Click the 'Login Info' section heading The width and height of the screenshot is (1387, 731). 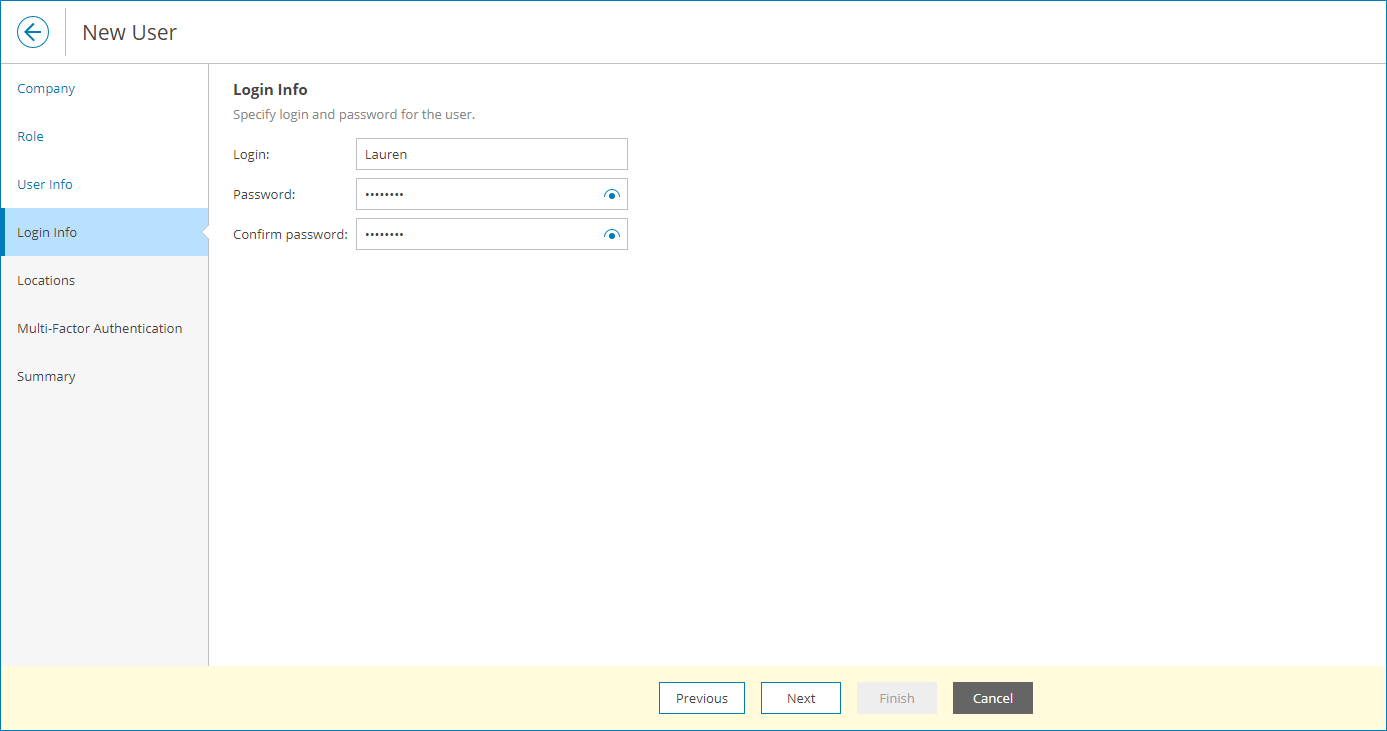tap(270, 90)
